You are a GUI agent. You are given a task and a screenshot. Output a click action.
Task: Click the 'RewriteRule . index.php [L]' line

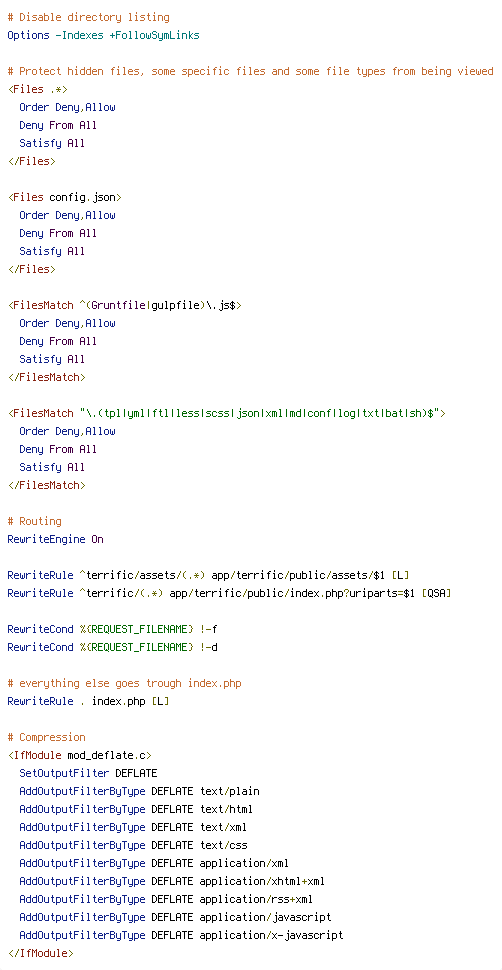[x=89, y=702]
